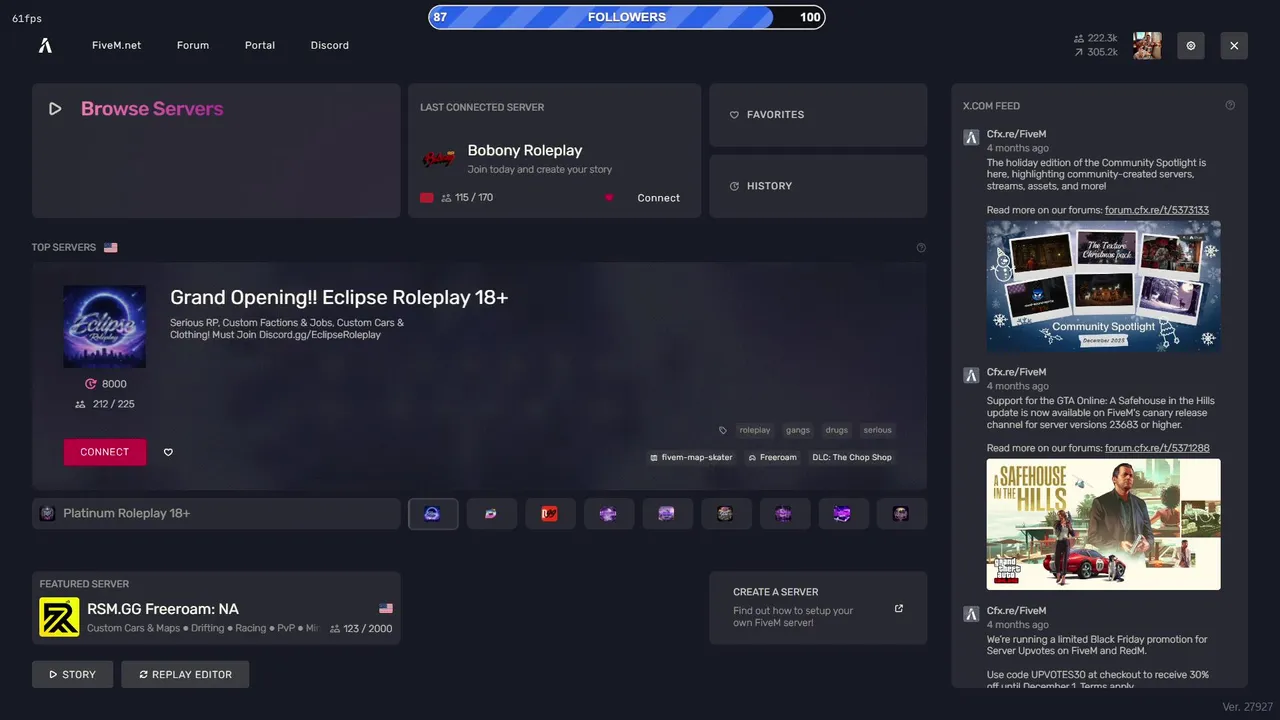Image resolution: width=1280 pixels, height=720 pixels.
Task: Click the fivem-map-skater label
Action: tap(691, 458)
